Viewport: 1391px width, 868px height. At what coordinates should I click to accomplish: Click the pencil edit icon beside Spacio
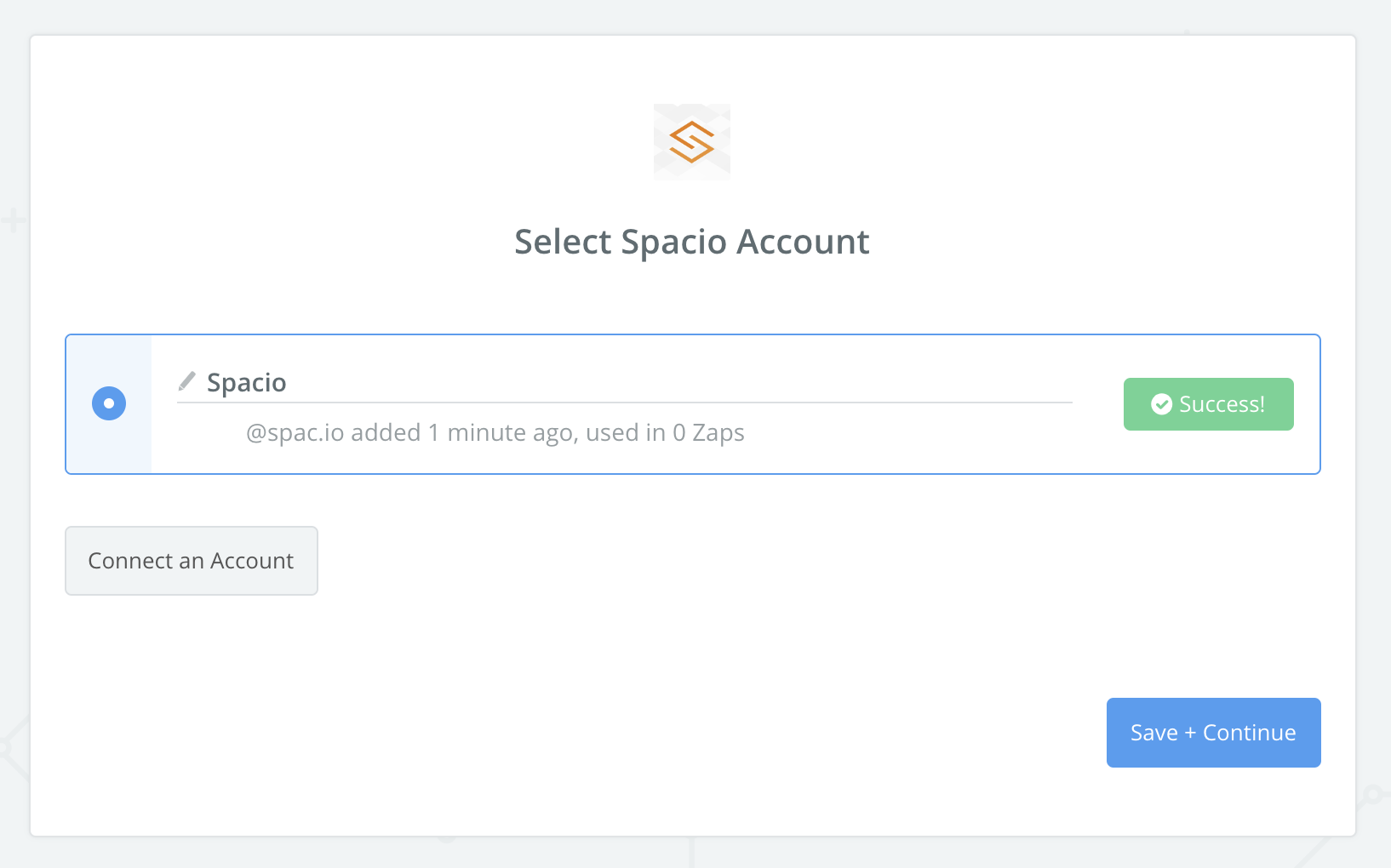tap(187, 381)
